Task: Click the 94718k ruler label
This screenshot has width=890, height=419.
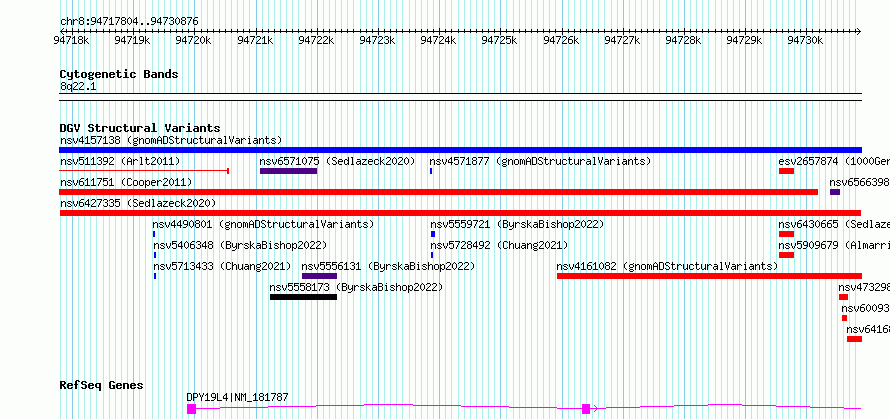Action: click(71, 40)
